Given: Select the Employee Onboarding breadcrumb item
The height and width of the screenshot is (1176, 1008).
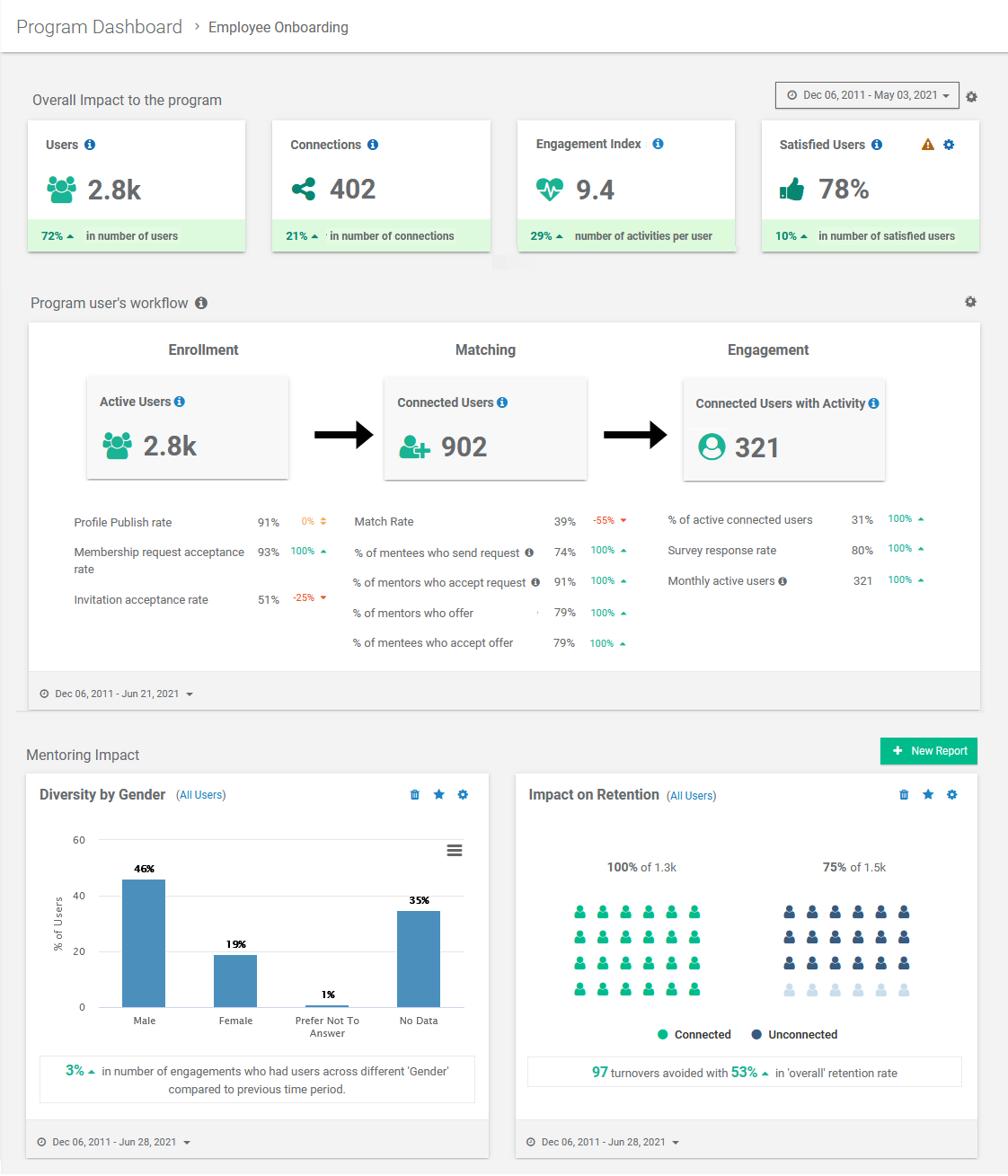Looking at the screenshot, I should tap(278, 27).
